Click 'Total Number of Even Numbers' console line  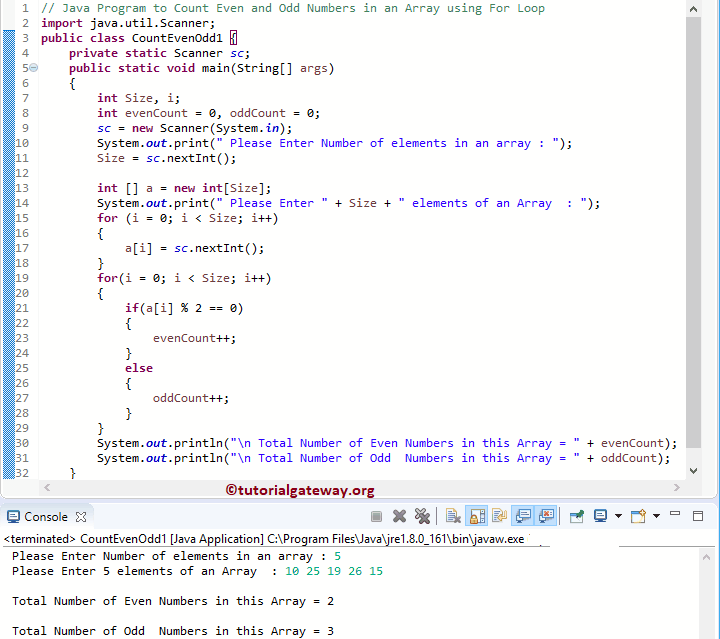click(173, 601)
